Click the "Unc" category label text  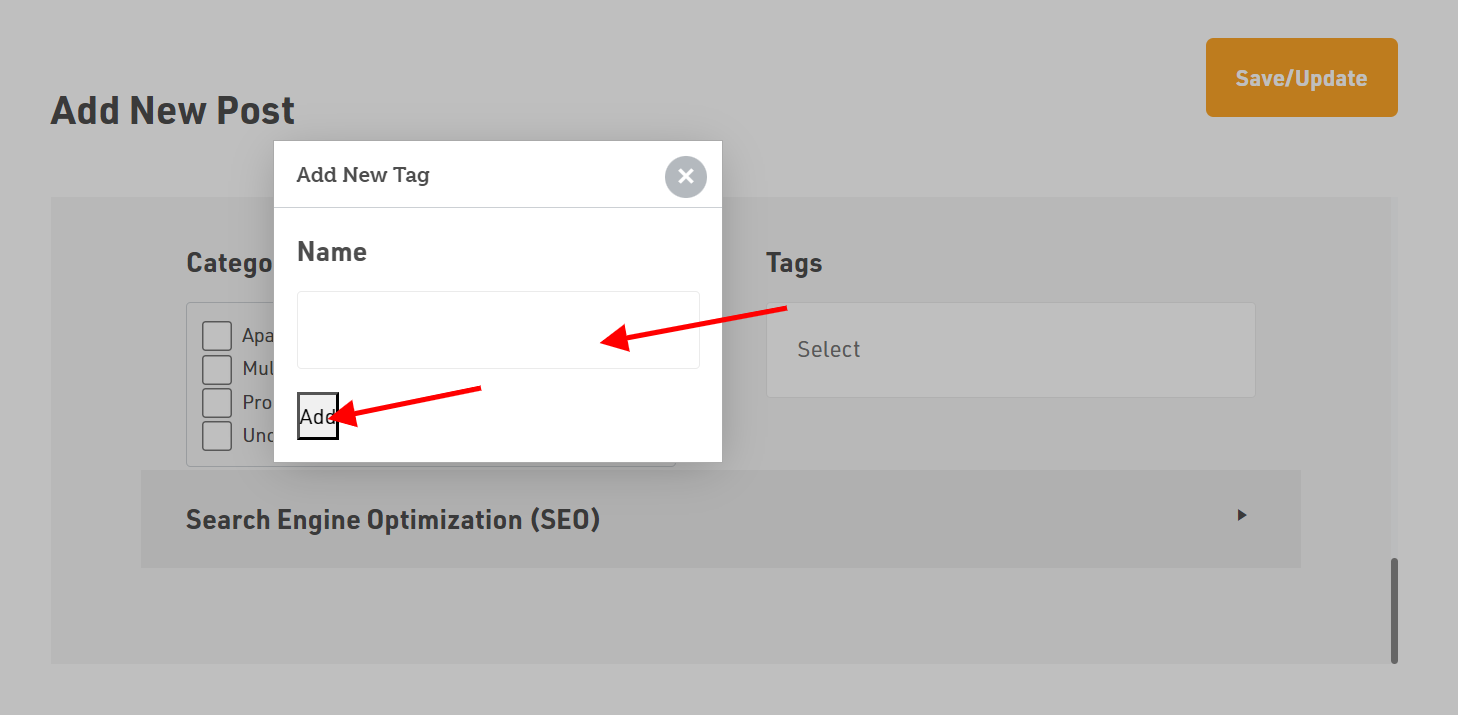click(x=258, y=436)
